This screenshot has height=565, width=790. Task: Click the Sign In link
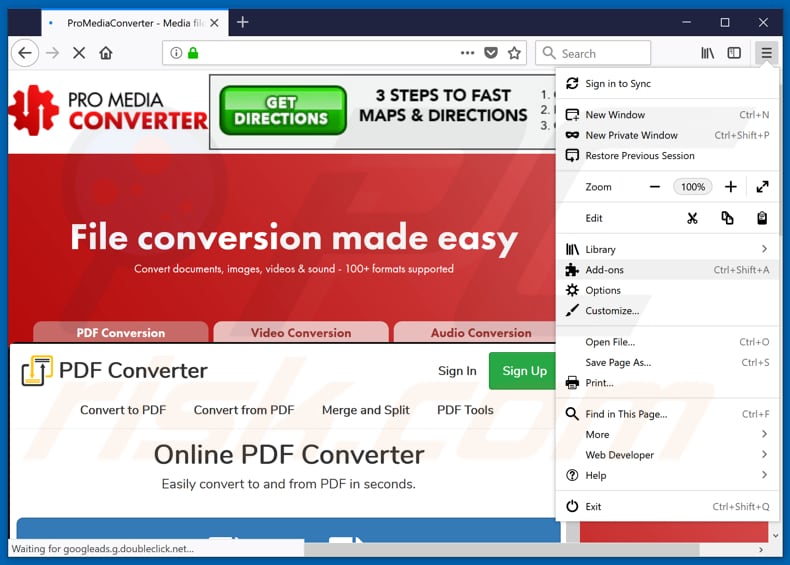click(x=457, y=371)
